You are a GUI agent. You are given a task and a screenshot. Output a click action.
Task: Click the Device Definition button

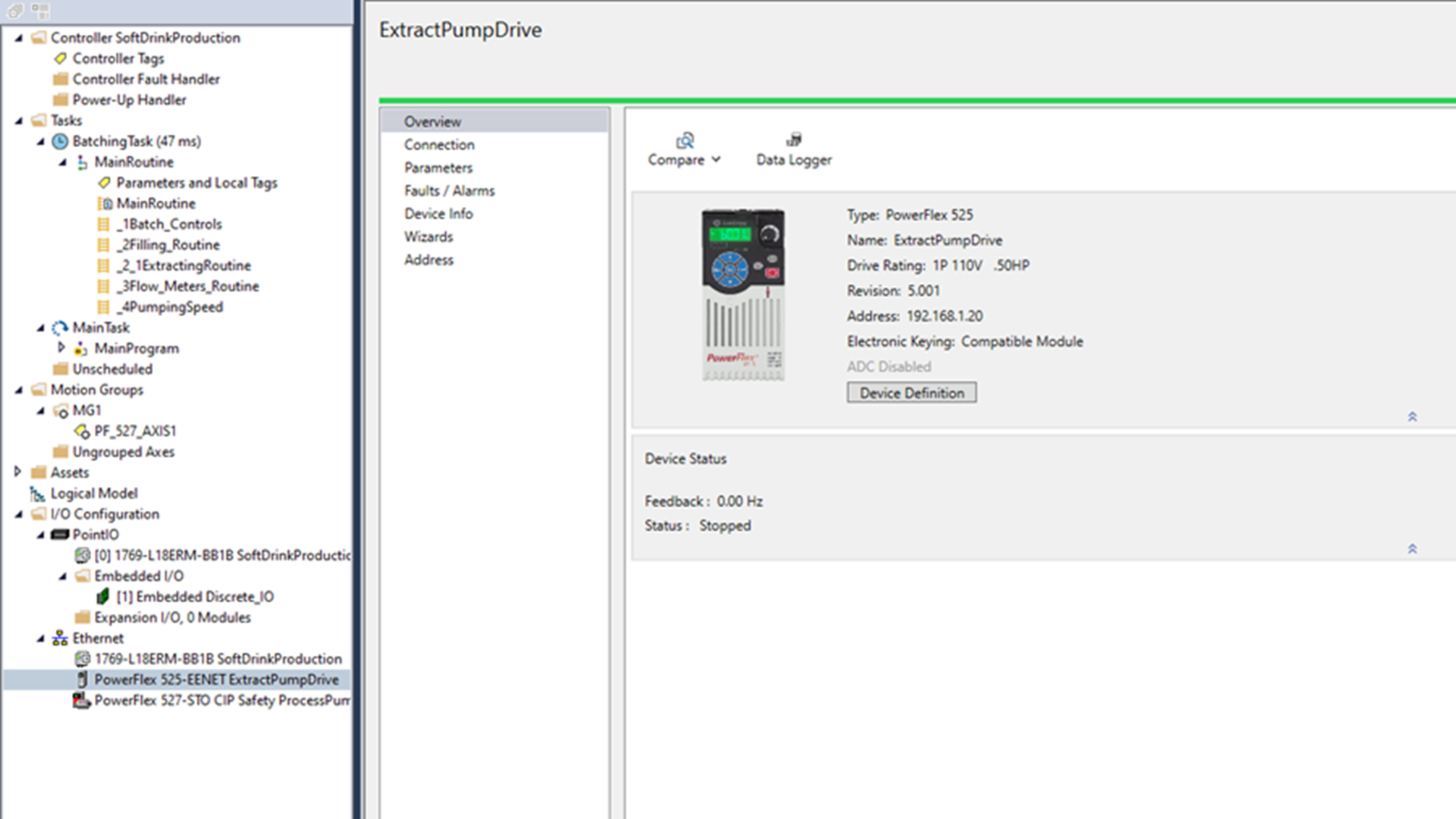point(912,393)
